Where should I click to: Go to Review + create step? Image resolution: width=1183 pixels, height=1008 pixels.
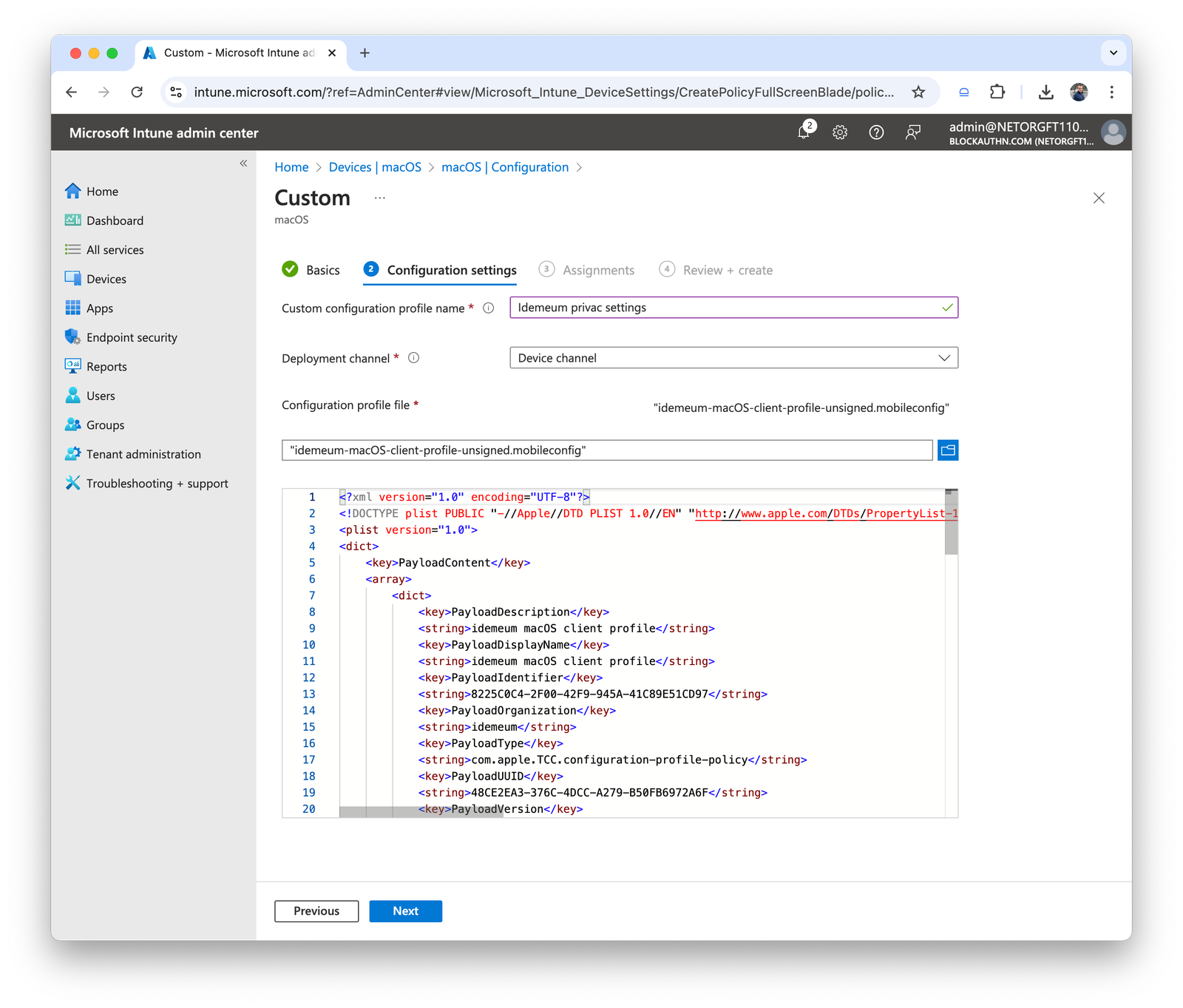[x=716, y=270]
